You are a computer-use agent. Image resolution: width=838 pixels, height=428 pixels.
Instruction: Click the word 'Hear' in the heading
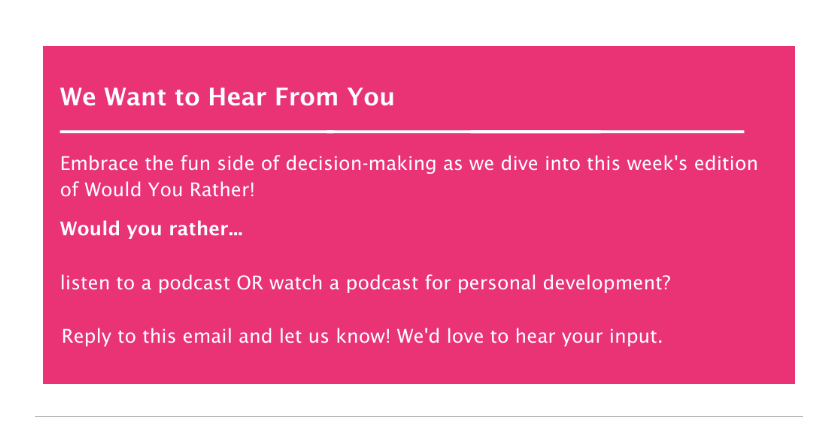[x=236, y=97]
